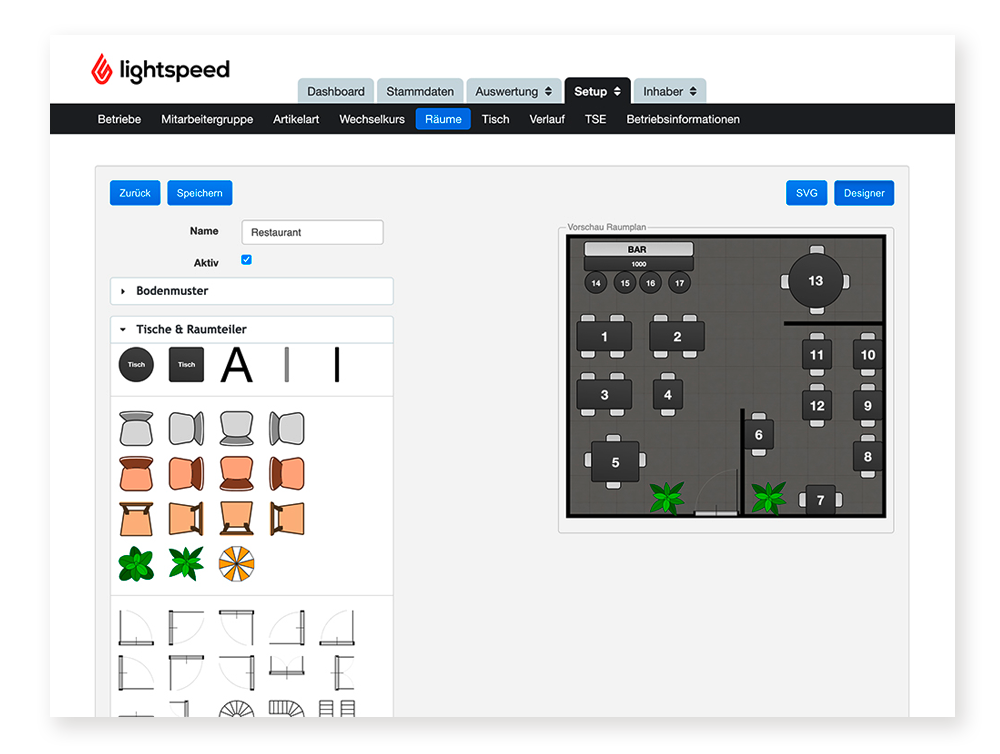Collapse the Tische & Raumteiler section
Screen dimensions: 1000x754
(x=251, y=329)
